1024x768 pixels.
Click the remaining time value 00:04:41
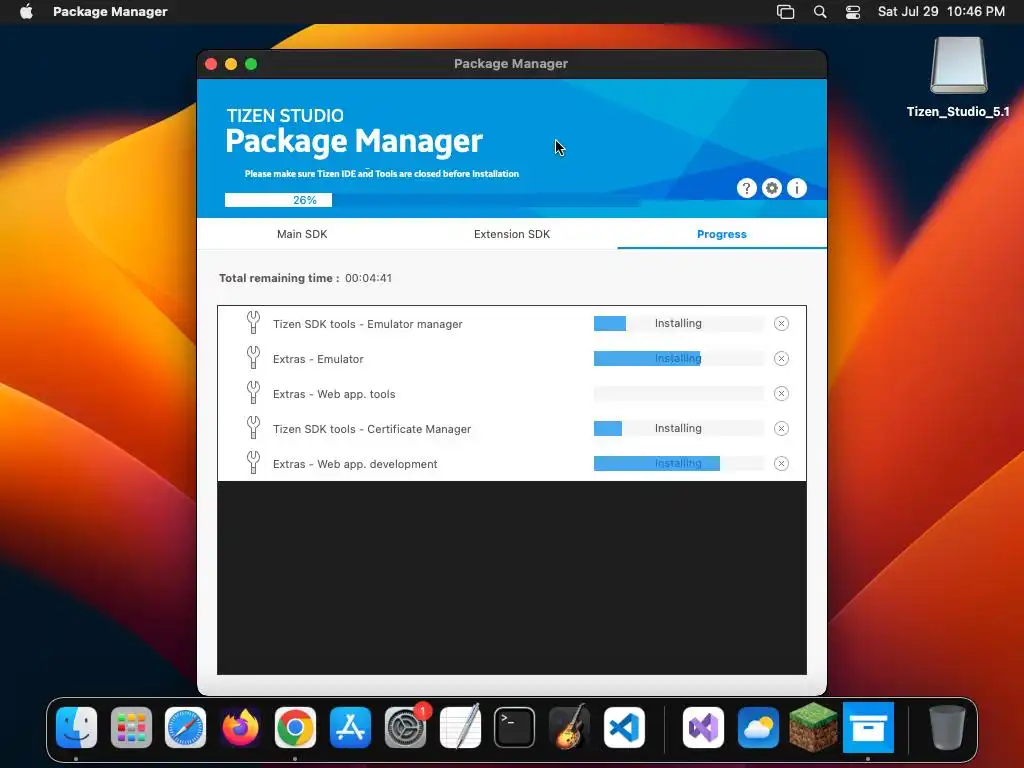pos(368,278)
